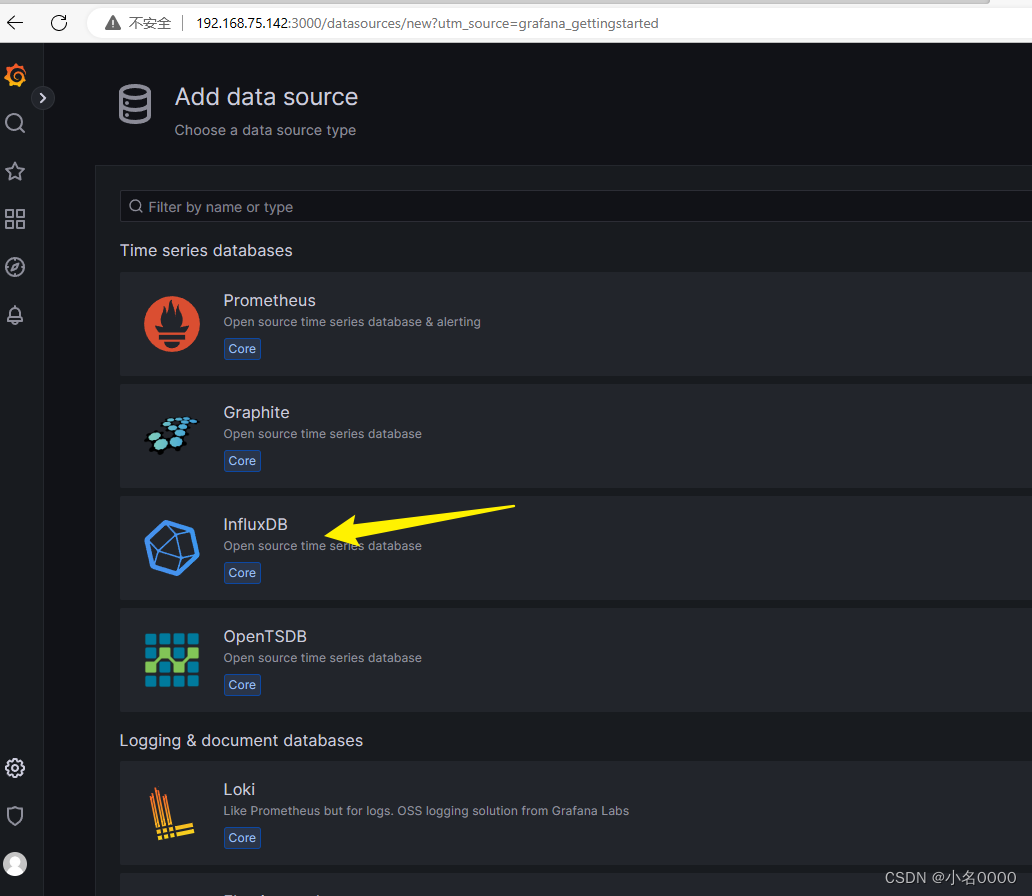Viewport: 1032px width, 896px height.
Task: Open starred dashboards star icon
Action: pos(15,172)
